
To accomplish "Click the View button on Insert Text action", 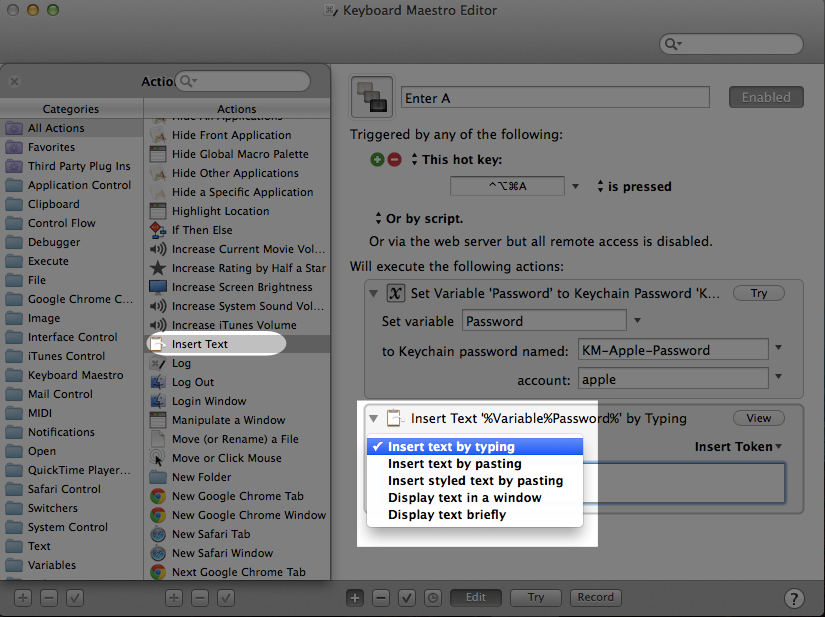I will (x=759, y=418).
